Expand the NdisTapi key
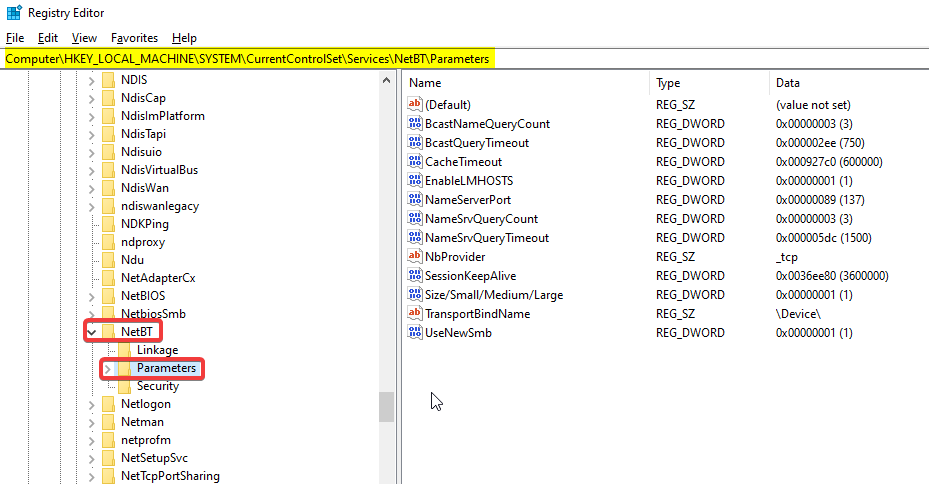The image size is (929, 484). (x=92, y=134)
